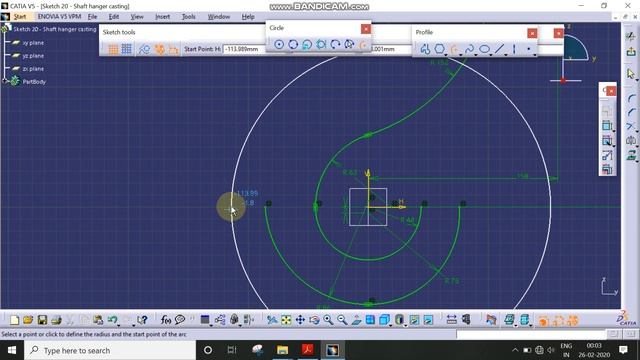Click the Normal View icon
The image size is (640, 360).
356,320
